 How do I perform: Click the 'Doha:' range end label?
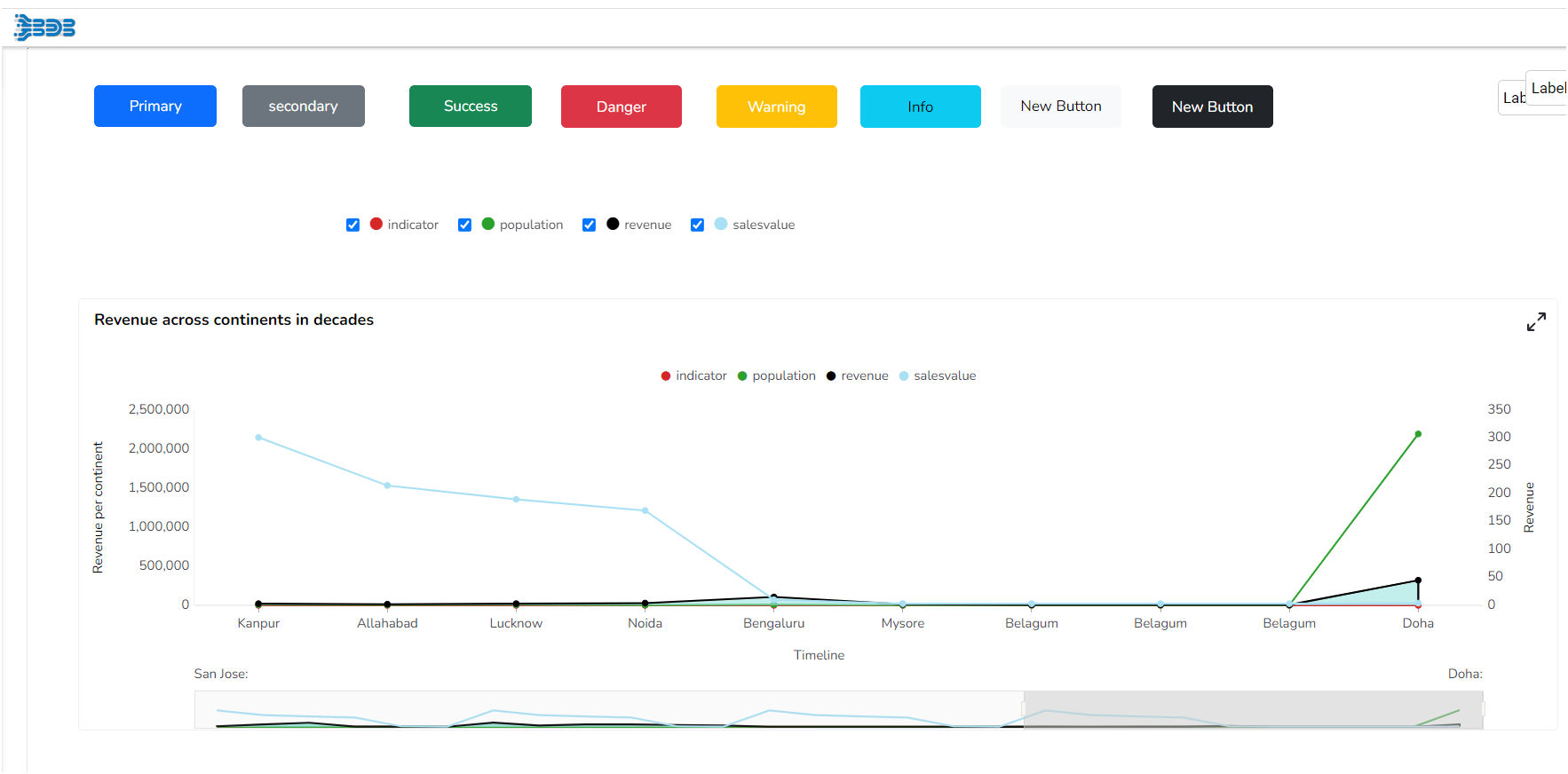pyautogui.click(x=1465, y=674)
